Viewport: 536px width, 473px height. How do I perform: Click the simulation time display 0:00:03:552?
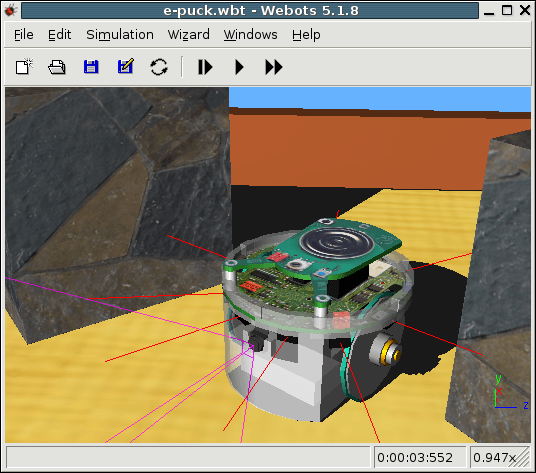[415, 458]
